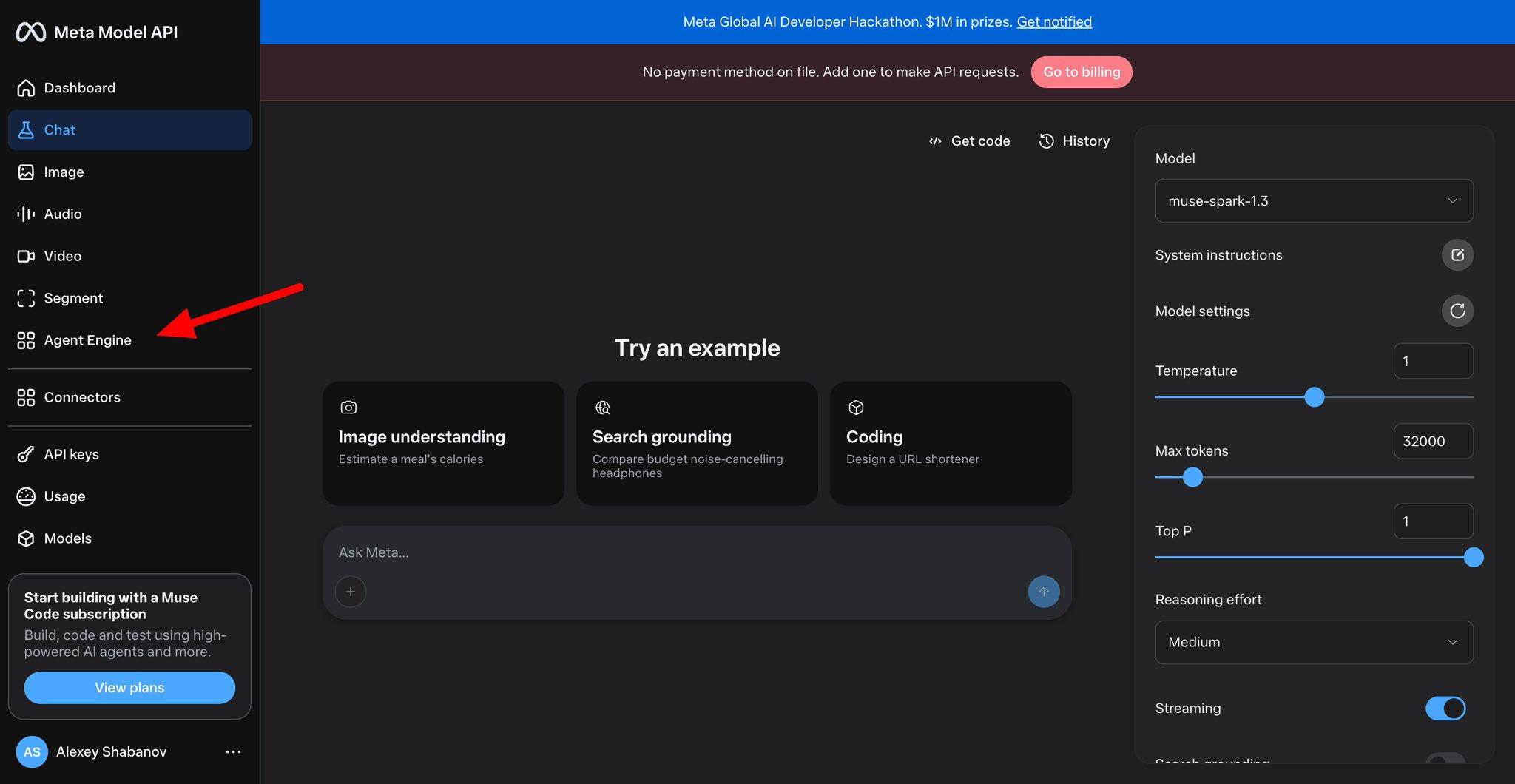The image size is (1515, 784).
Task: Click the Models cube icon
Action: pyautogui.click(x=26, y=539)
